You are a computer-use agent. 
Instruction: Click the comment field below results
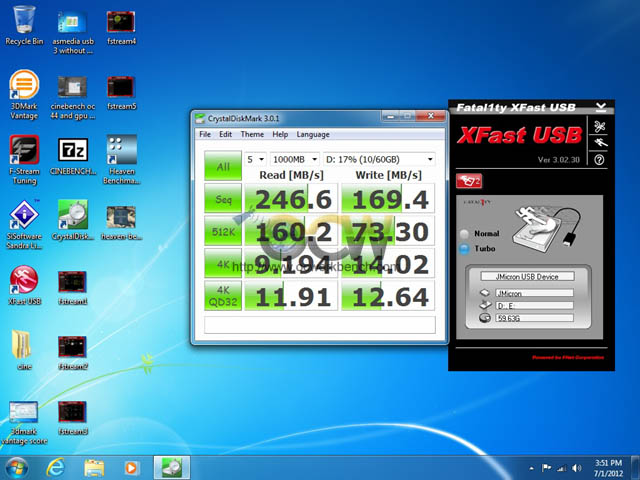pyautogui.click(x=320, y=325)
